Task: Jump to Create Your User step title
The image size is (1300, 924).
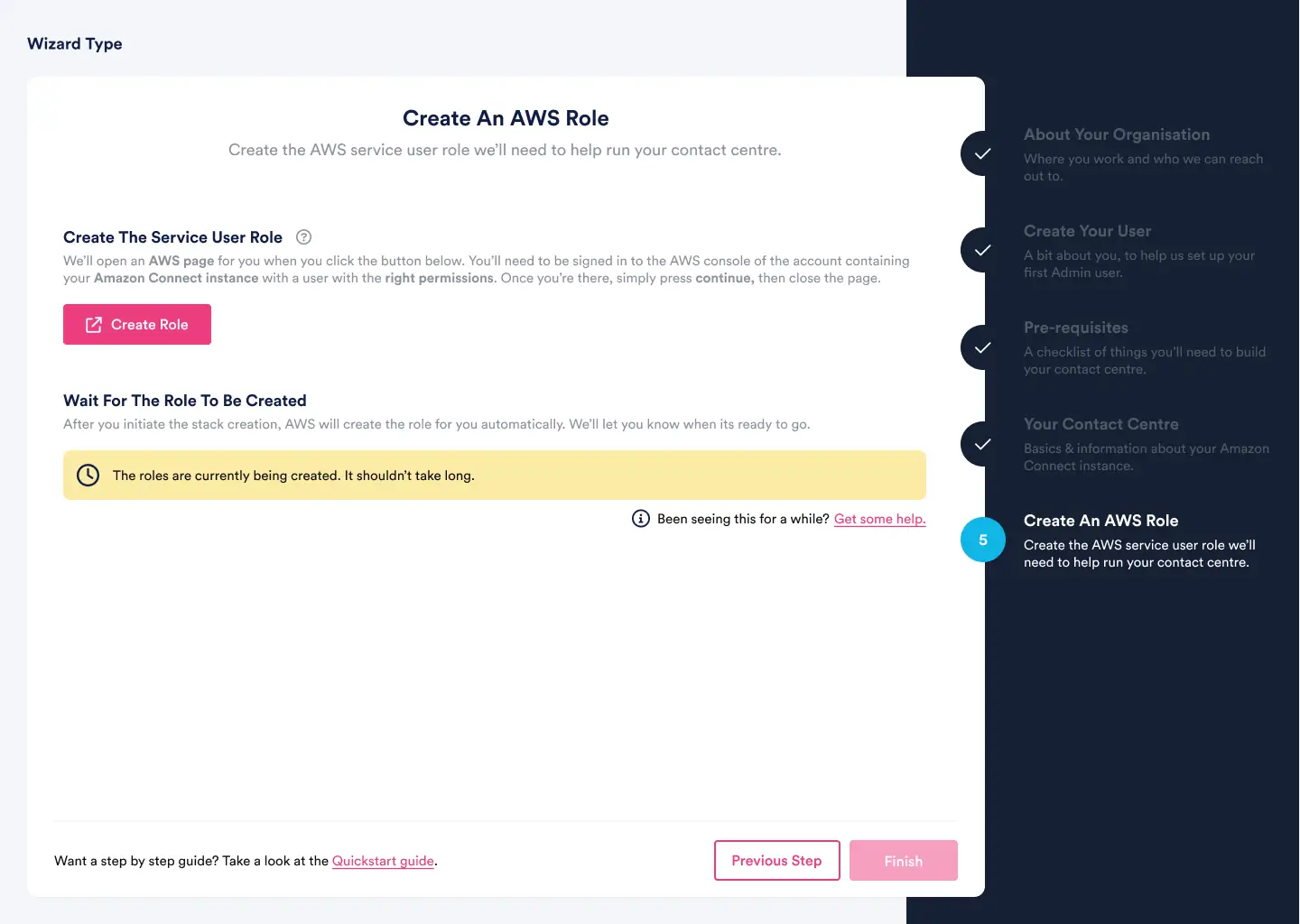Action: (x=1087, y=231)
